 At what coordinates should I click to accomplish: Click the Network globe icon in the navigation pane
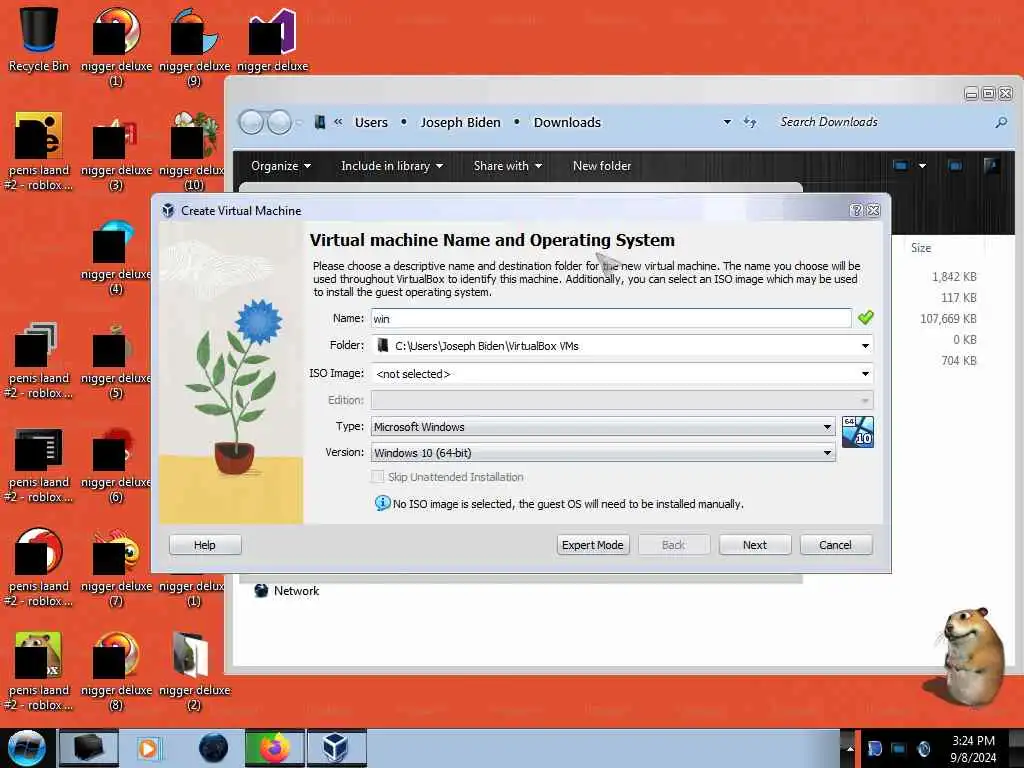click(x=261, y=590)
